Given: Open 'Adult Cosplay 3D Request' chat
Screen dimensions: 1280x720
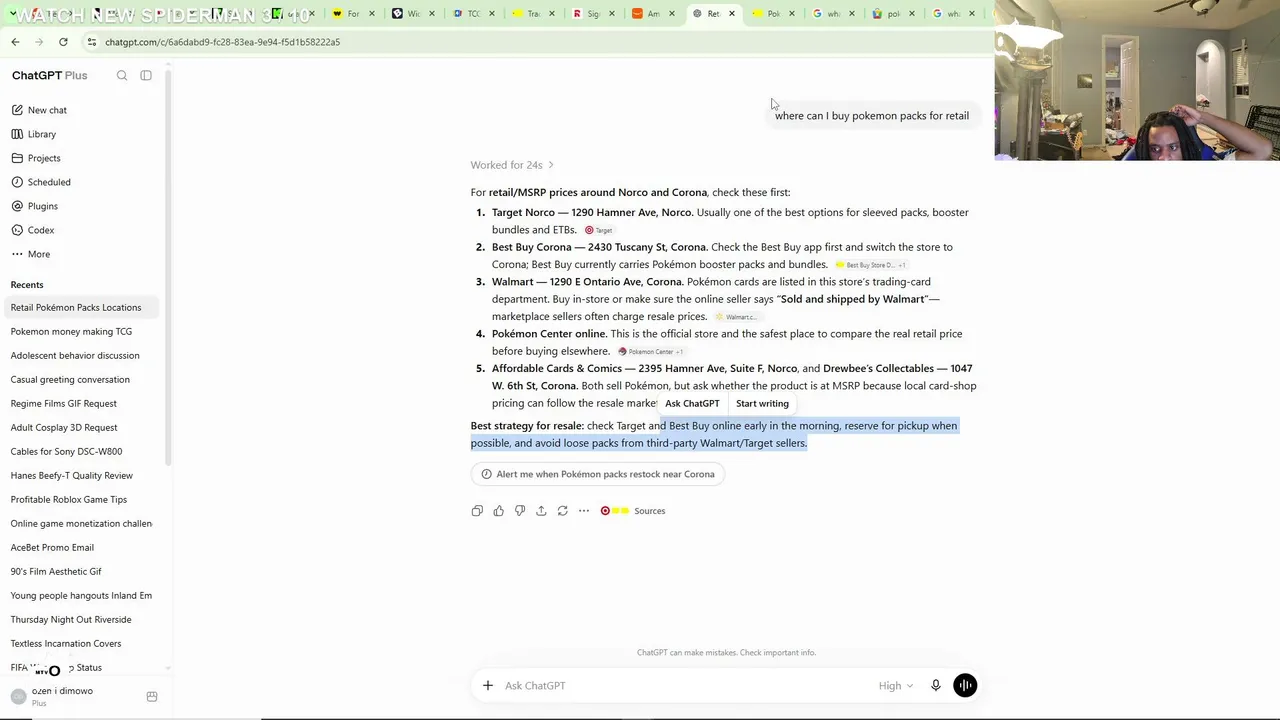Looking at the screenshot, I should click(80, 428).
